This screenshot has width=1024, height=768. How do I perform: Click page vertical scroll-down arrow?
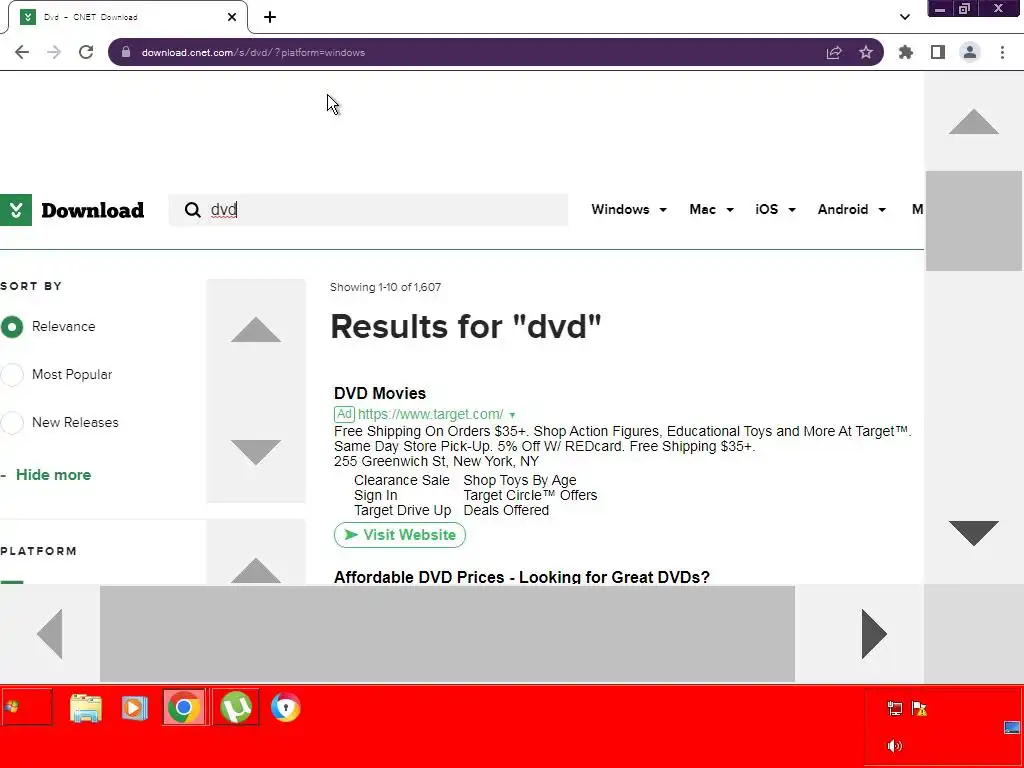coord(974,533)
